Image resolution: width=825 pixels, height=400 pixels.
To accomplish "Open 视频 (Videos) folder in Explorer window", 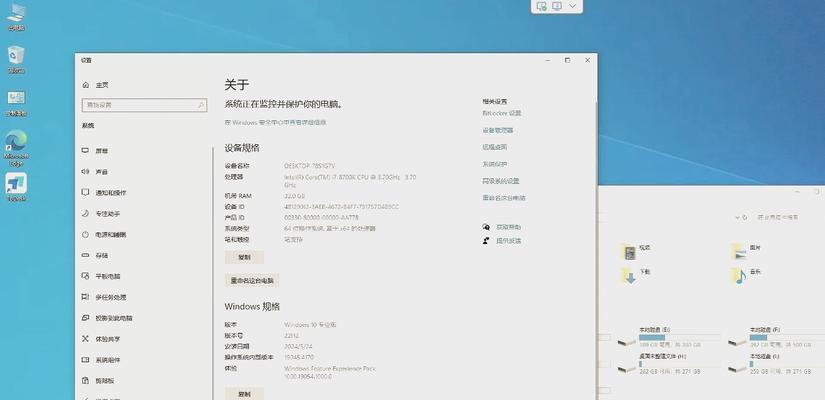I will tap(636, 252).
